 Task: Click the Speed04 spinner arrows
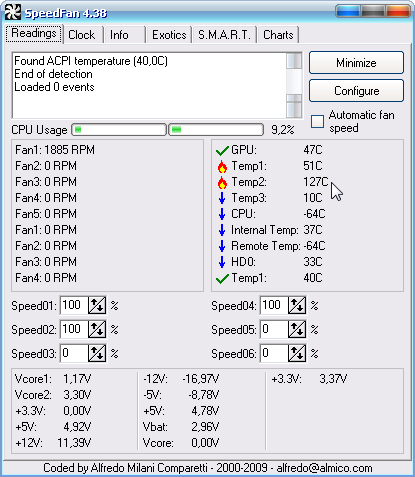coord(297,305)
